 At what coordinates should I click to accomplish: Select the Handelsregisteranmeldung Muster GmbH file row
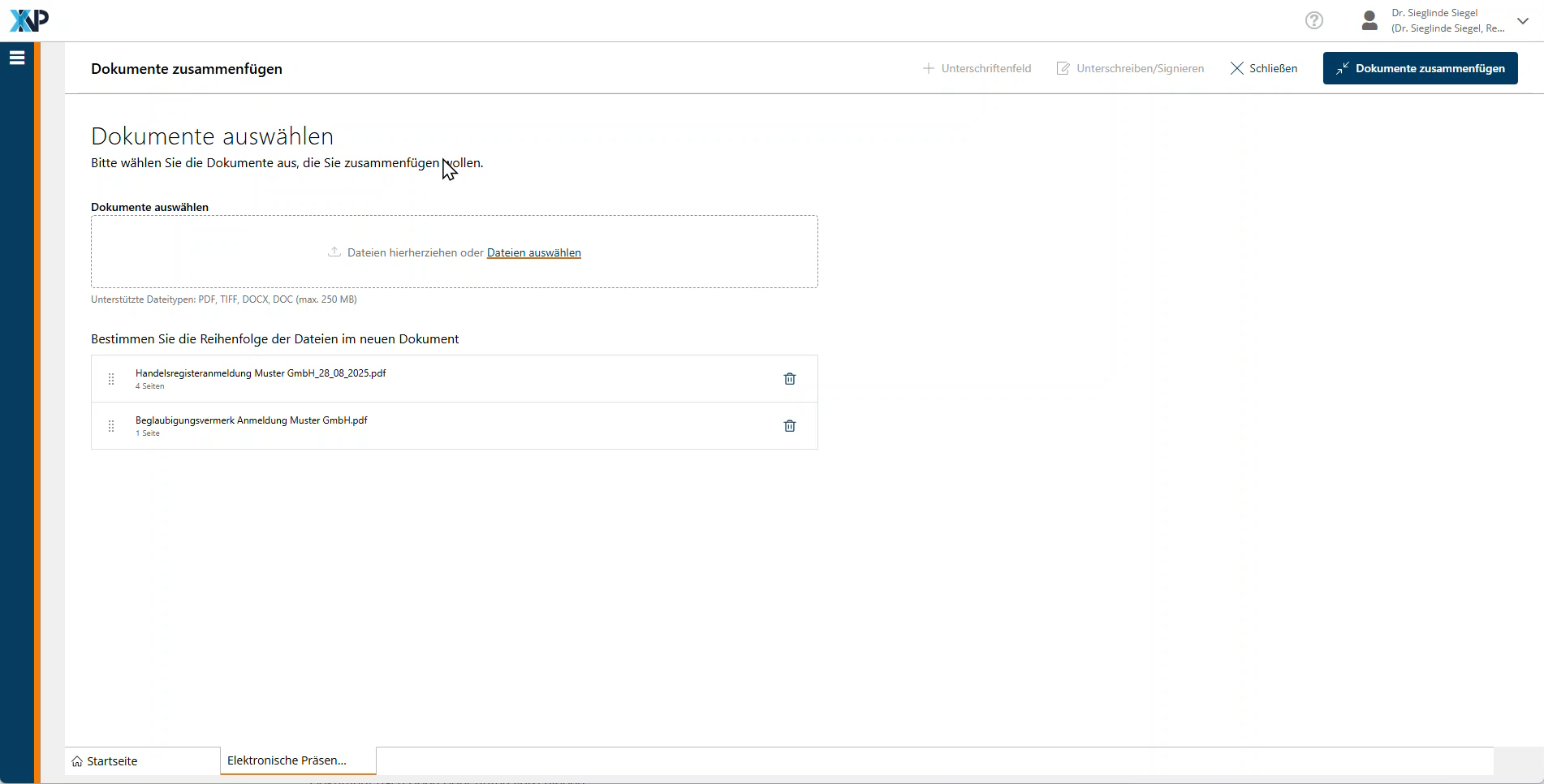pyautogui.click(x=446, y=379)
